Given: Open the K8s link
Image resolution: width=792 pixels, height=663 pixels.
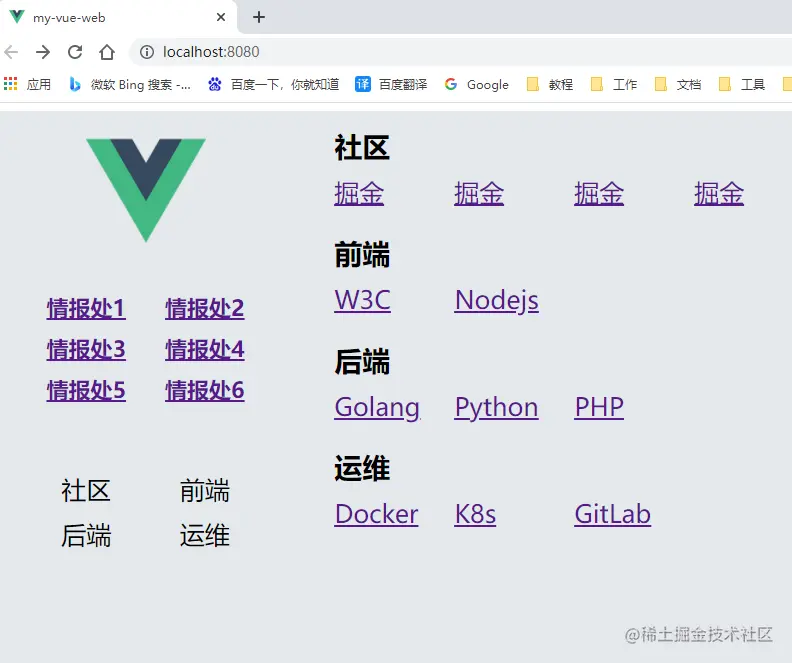Looking at the screenshot, I should [x=475, y=514].
